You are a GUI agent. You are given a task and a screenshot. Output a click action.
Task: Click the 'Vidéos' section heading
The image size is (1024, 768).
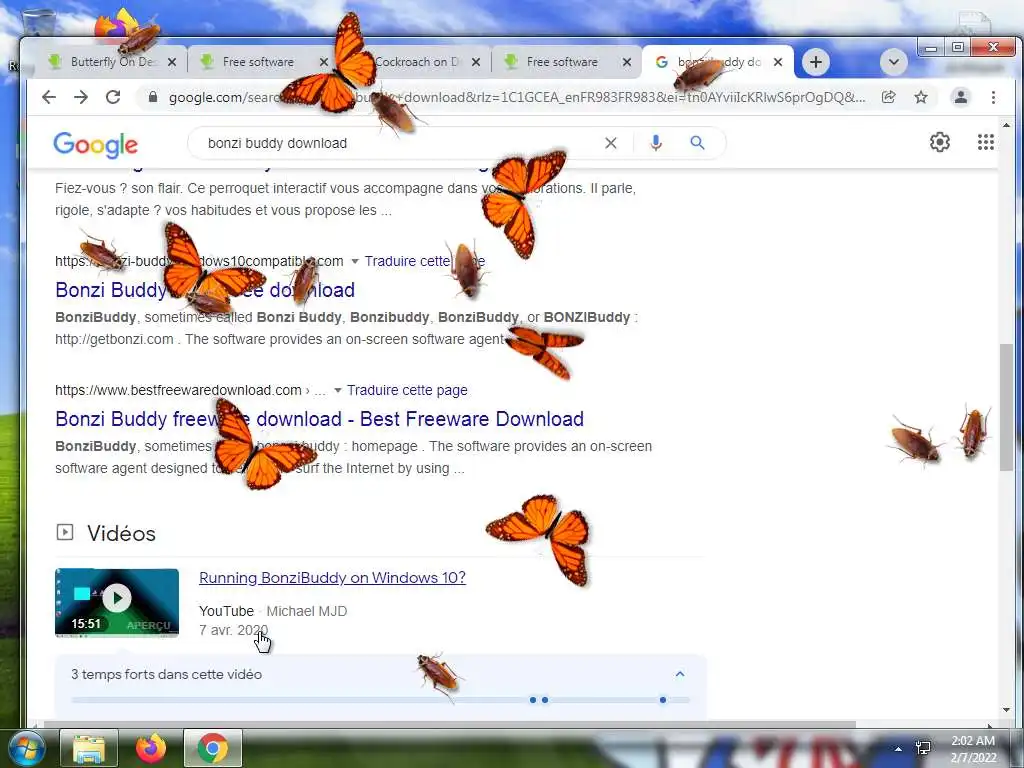click(121, 533)
